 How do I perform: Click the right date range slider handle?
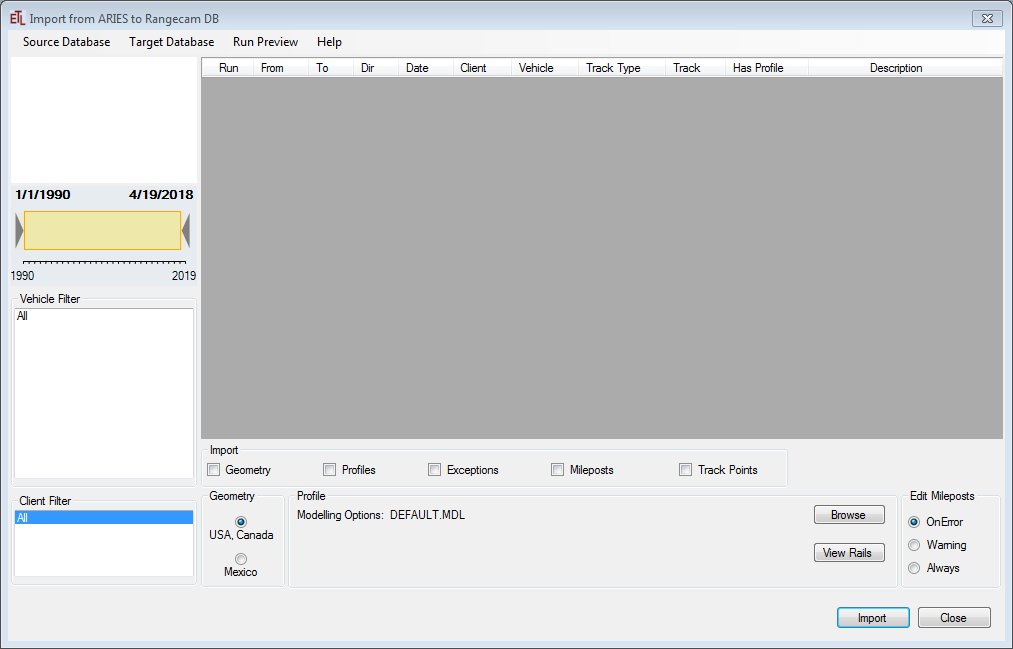coord(186,230)
